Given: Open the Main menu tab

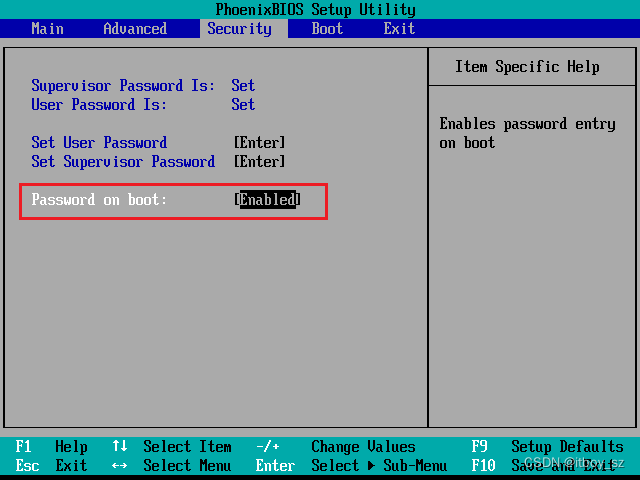Looking at the screenshot, I should coord(47,29).
